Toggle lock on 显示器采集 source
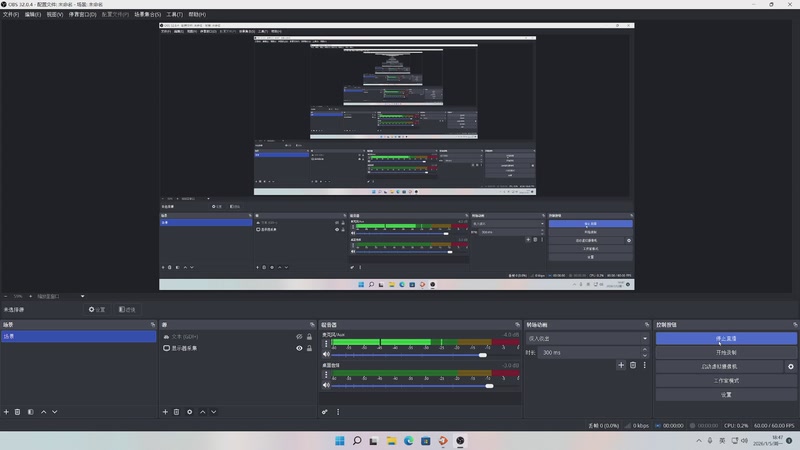This screenshot has height=450, width=800. tap(309, 348)
